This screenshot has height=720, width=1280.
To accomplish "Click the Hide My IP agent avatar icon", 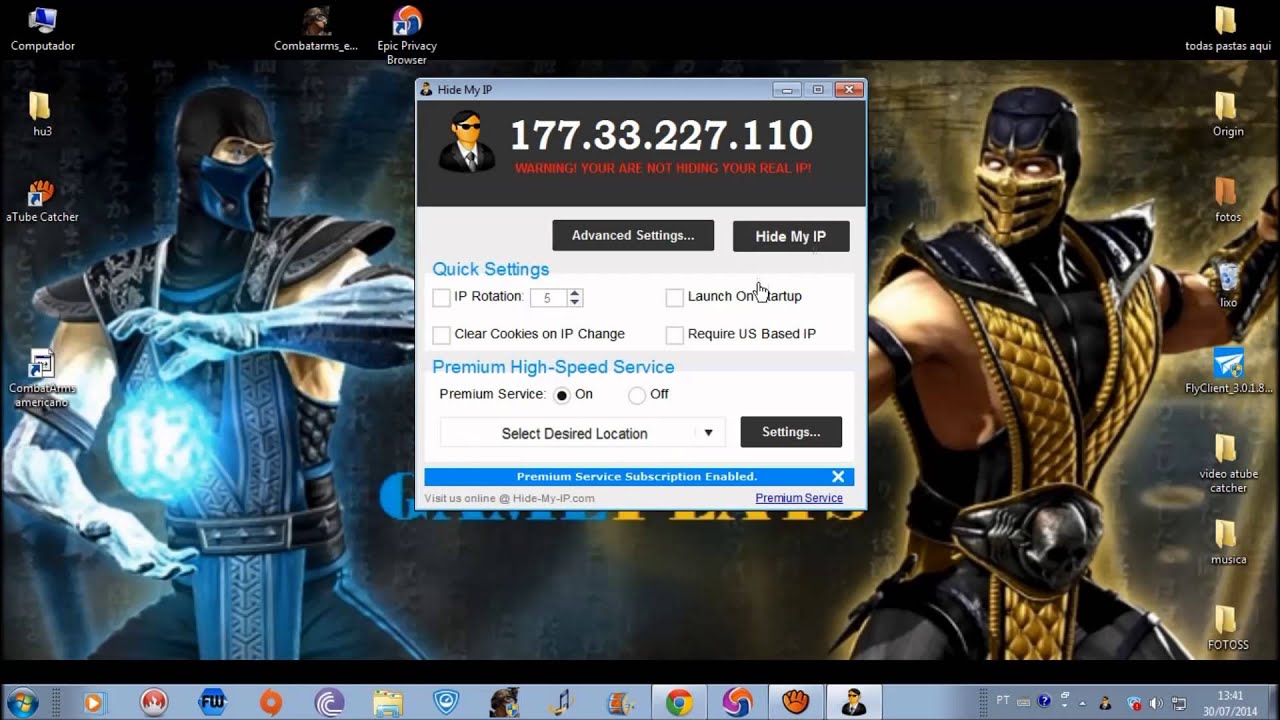I will coord(467,141).
